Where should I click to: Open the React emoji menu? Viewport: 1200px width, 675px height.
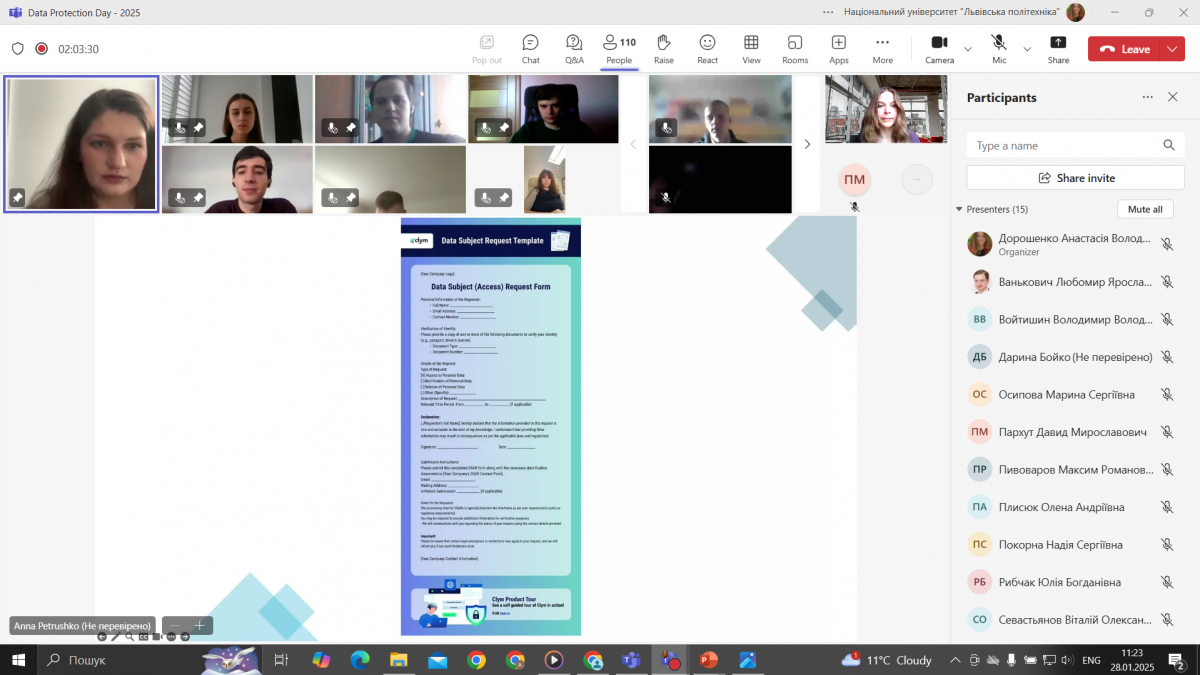click(x=707, y=49)
